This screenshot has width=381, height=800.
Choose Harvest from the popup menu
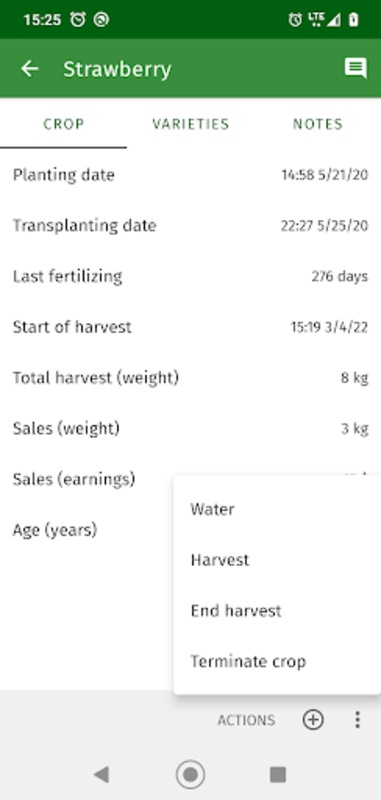click(x=277, y=560)
